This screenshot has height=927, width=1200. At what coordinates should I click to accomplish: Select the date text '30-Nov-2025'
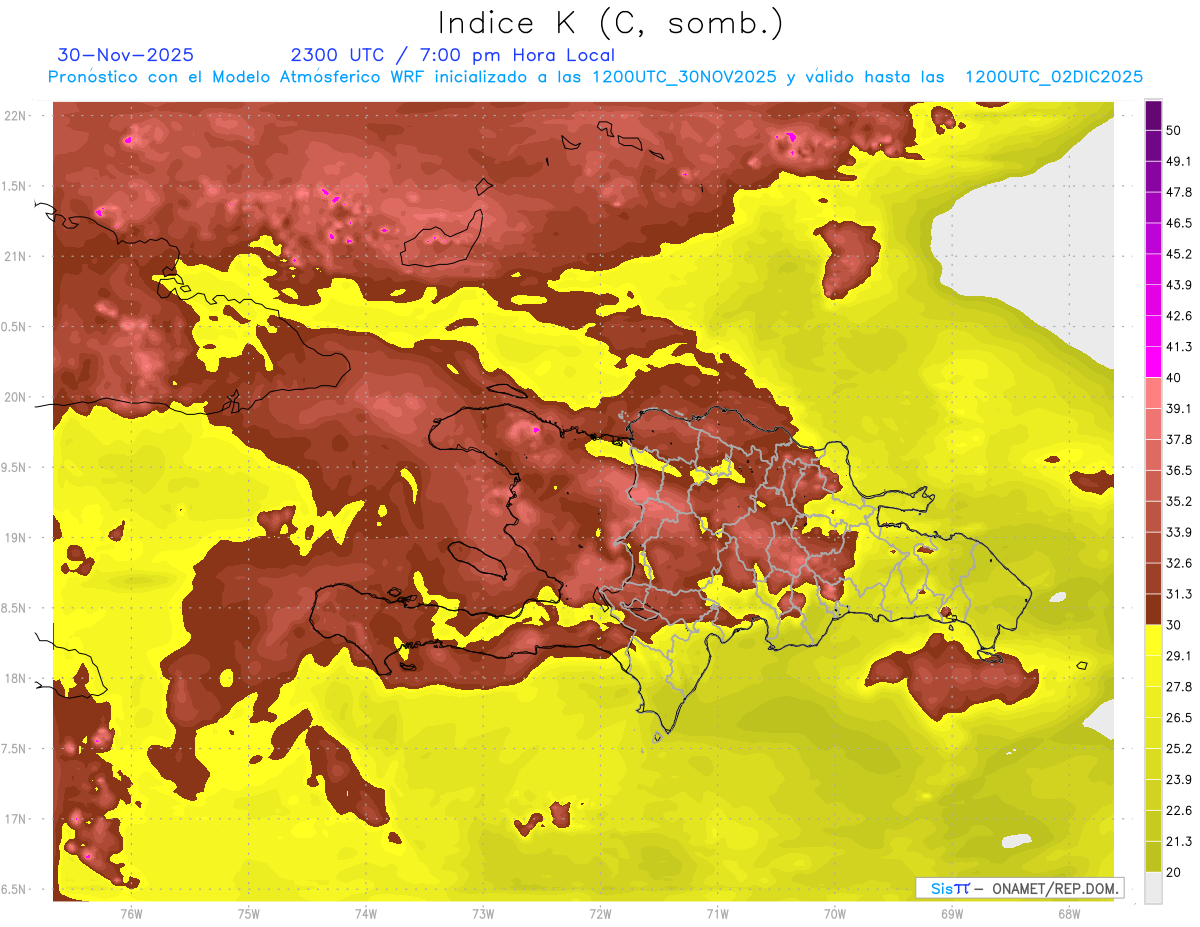coord(126,55)
